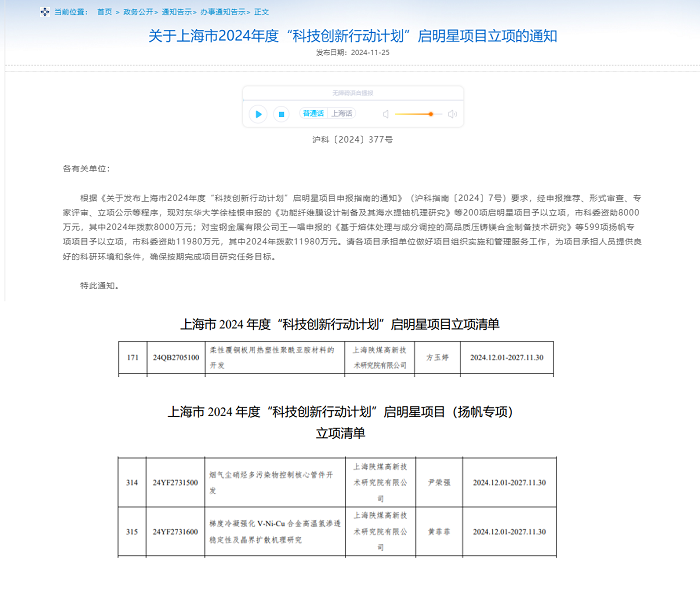Click the location icon before 当前位置
The image size is (700, 603).
43,12
